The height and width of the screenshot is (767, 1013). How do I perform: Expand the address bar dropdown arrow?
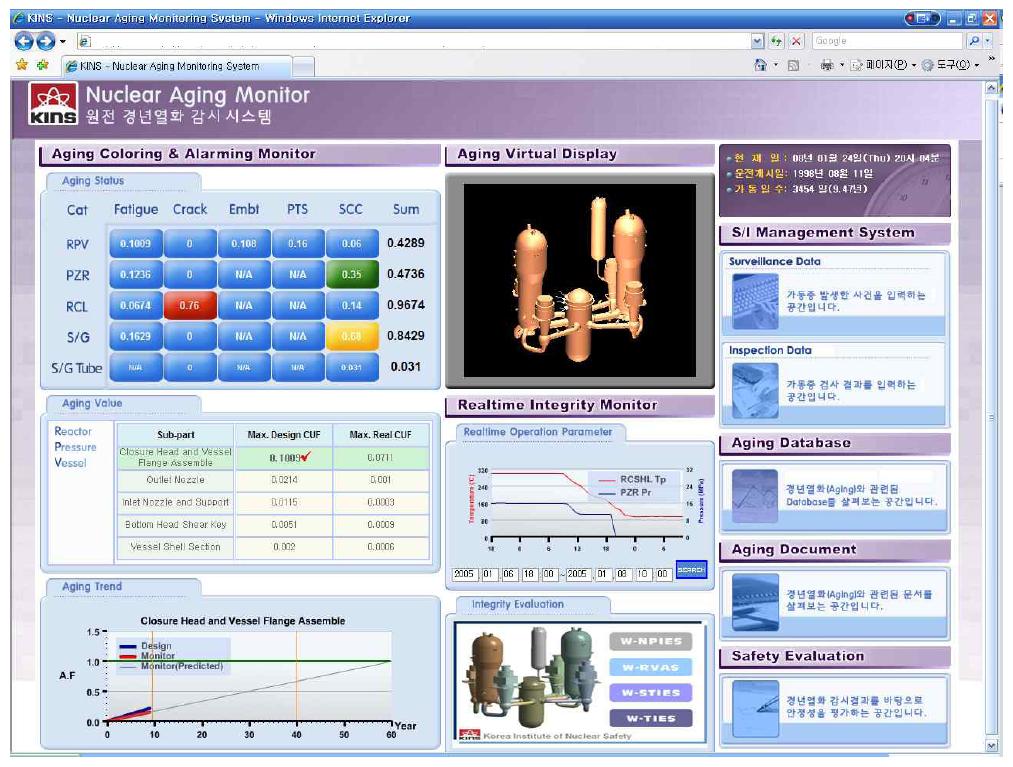tap(757, 41)
